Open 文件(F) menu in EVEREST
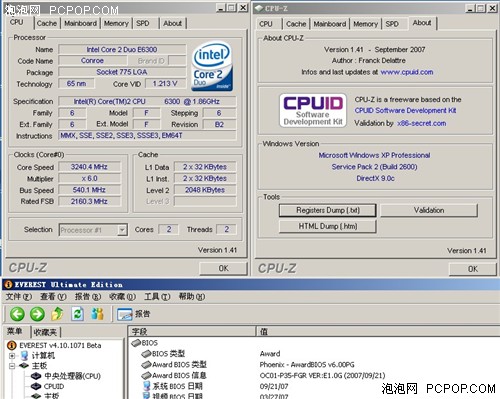The image size is (500, 399). [18, 296]
